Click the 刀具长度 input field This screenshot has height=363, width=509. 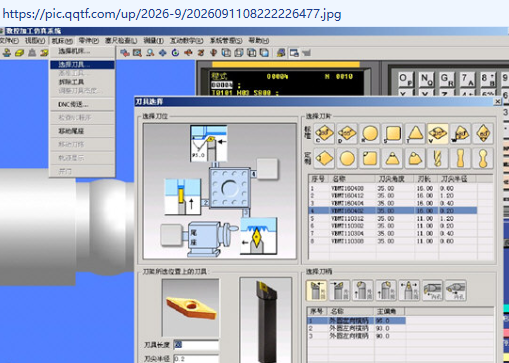(196, 345)
